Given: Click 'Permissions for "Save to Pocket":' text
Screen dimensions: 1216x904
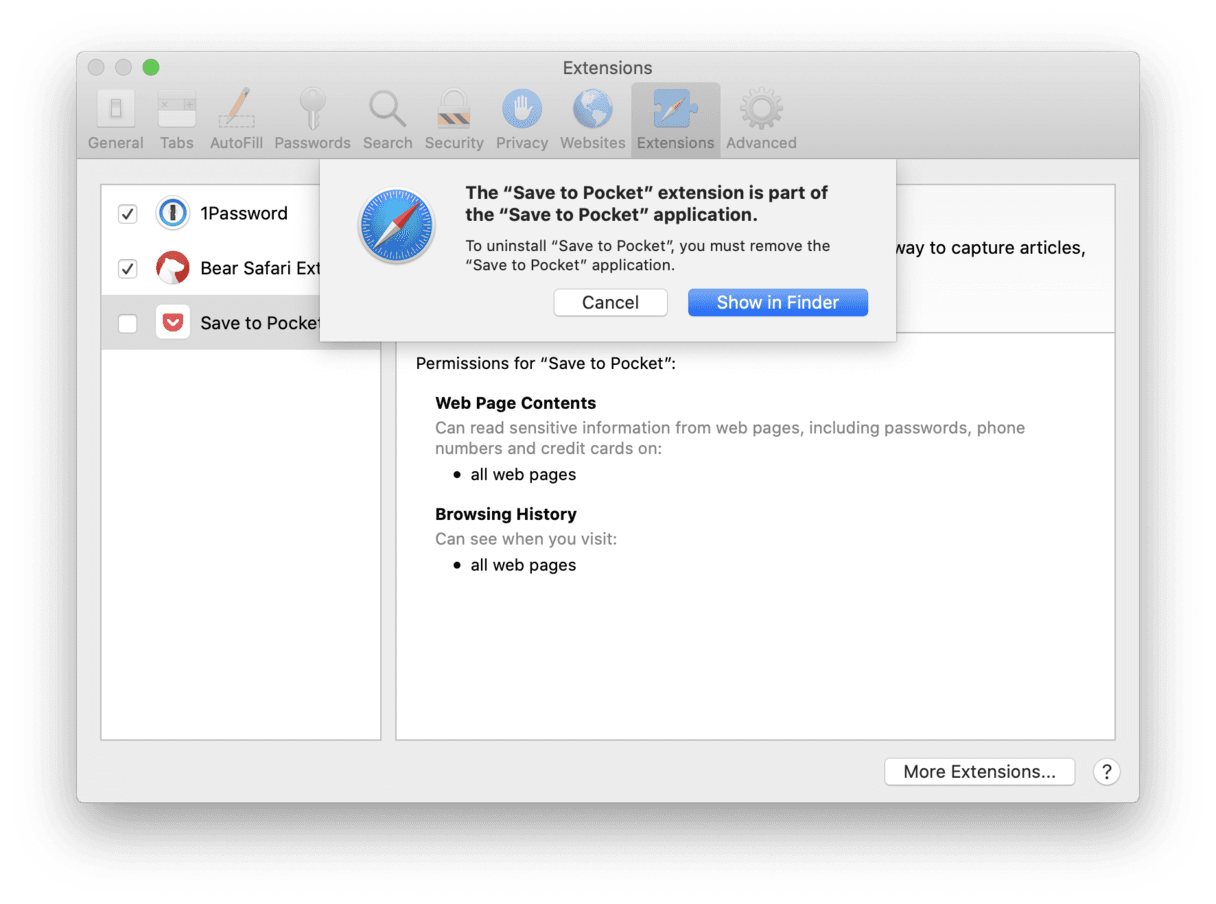Looking at the screenshot, I should 546,364.
